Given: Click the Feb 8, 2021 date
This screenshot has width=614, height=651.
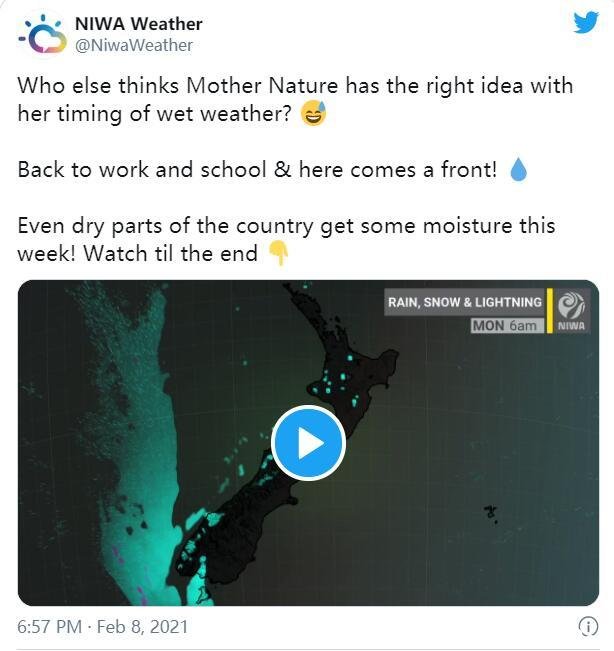Looking at the screenshot, I should pyautogui.click(x=142, y=627).
